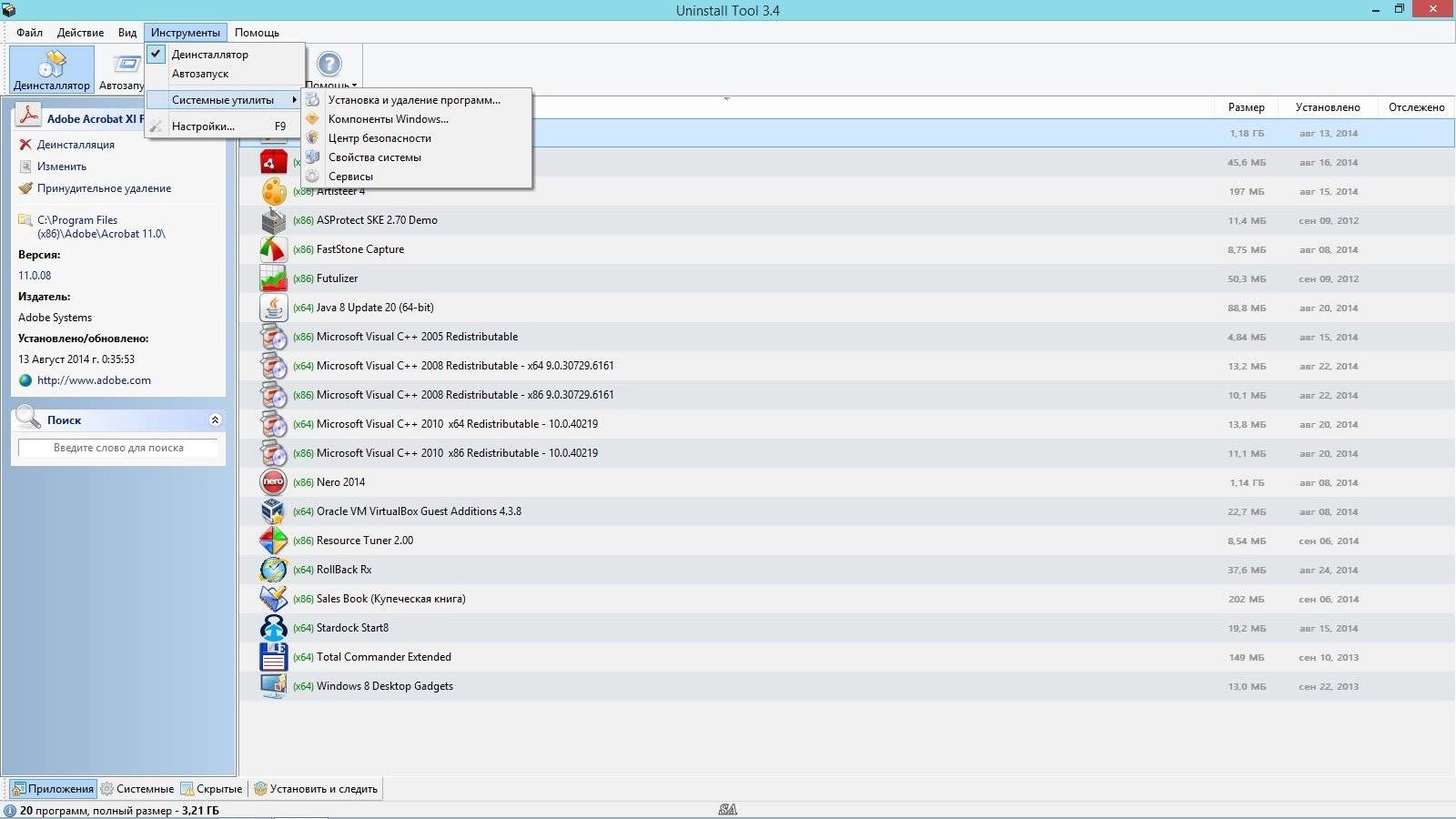Click the Центр безопасности shield icon
This screenshot has width=1456, height=819.
[312, 137]
